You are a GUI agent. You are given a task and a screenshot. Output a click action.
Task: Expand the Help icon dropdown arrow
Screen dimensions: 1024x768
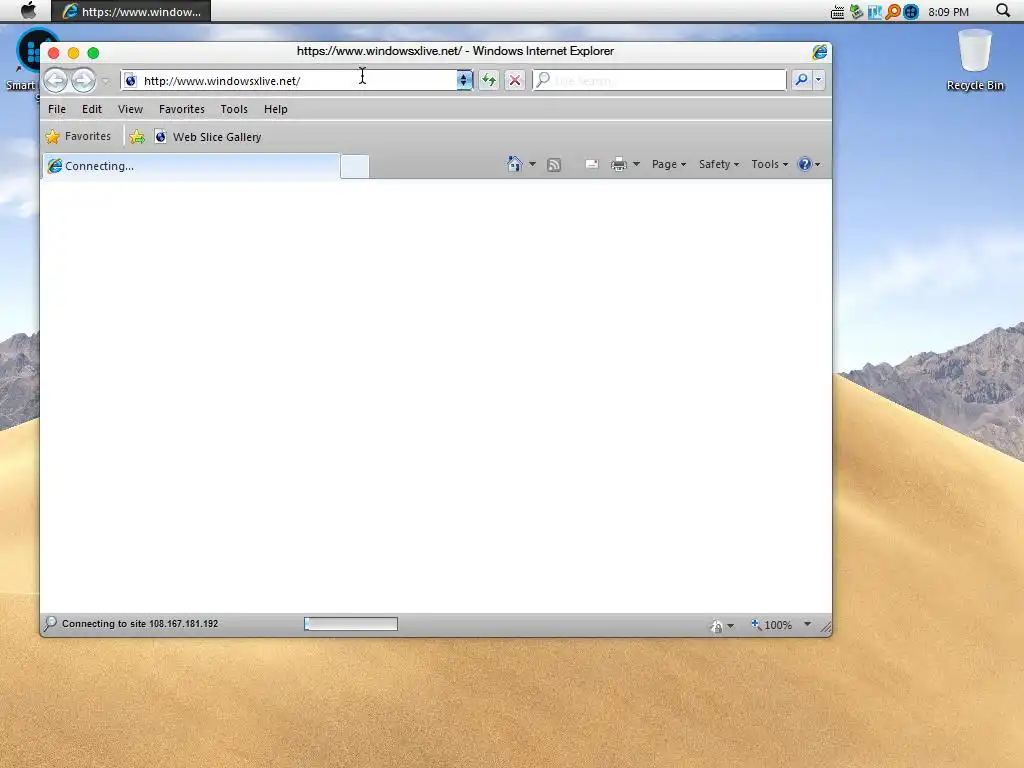[817, 165]
